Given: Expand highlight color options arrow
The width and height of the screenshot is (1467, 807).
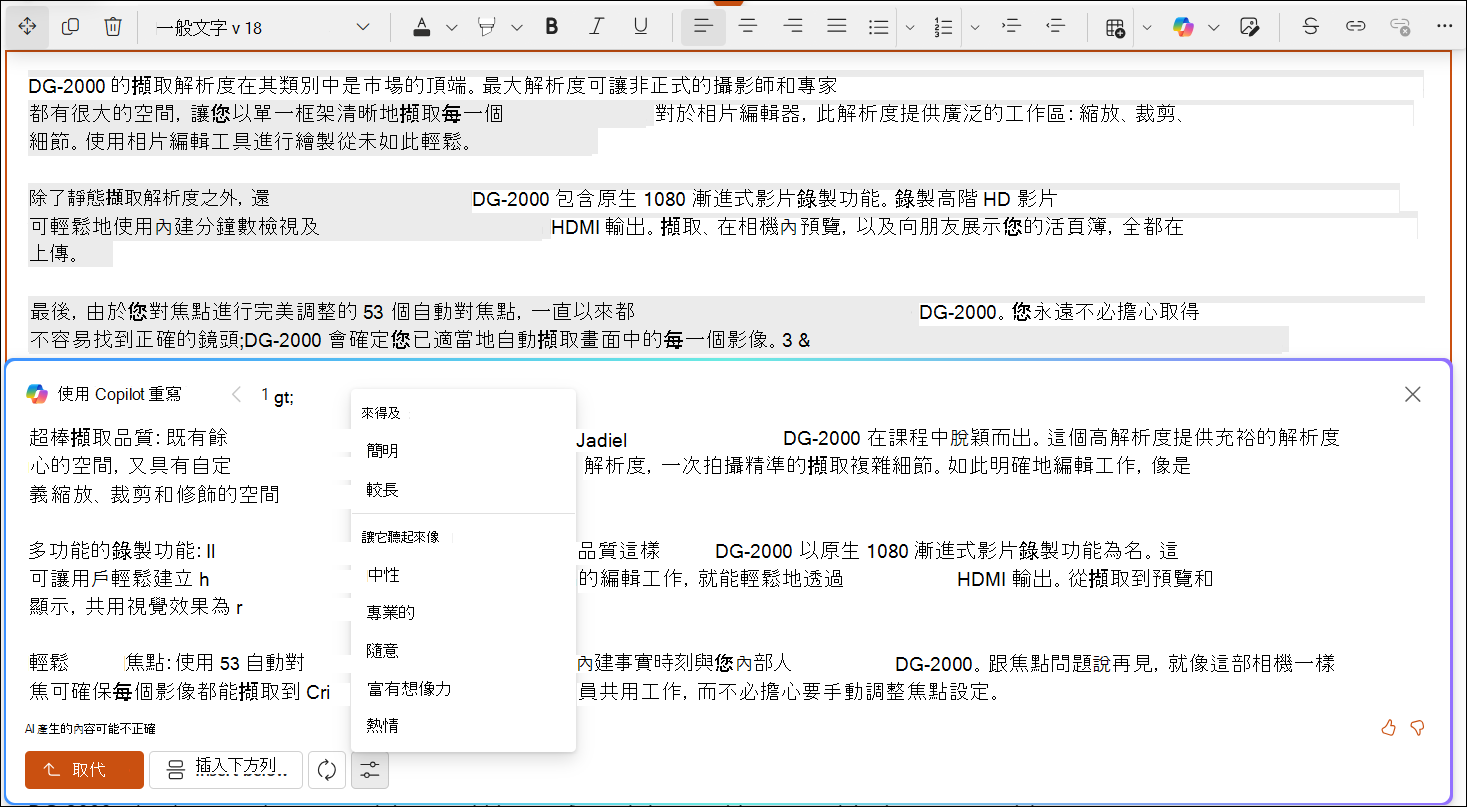Looking at the screenshot, I should (517, 27).
